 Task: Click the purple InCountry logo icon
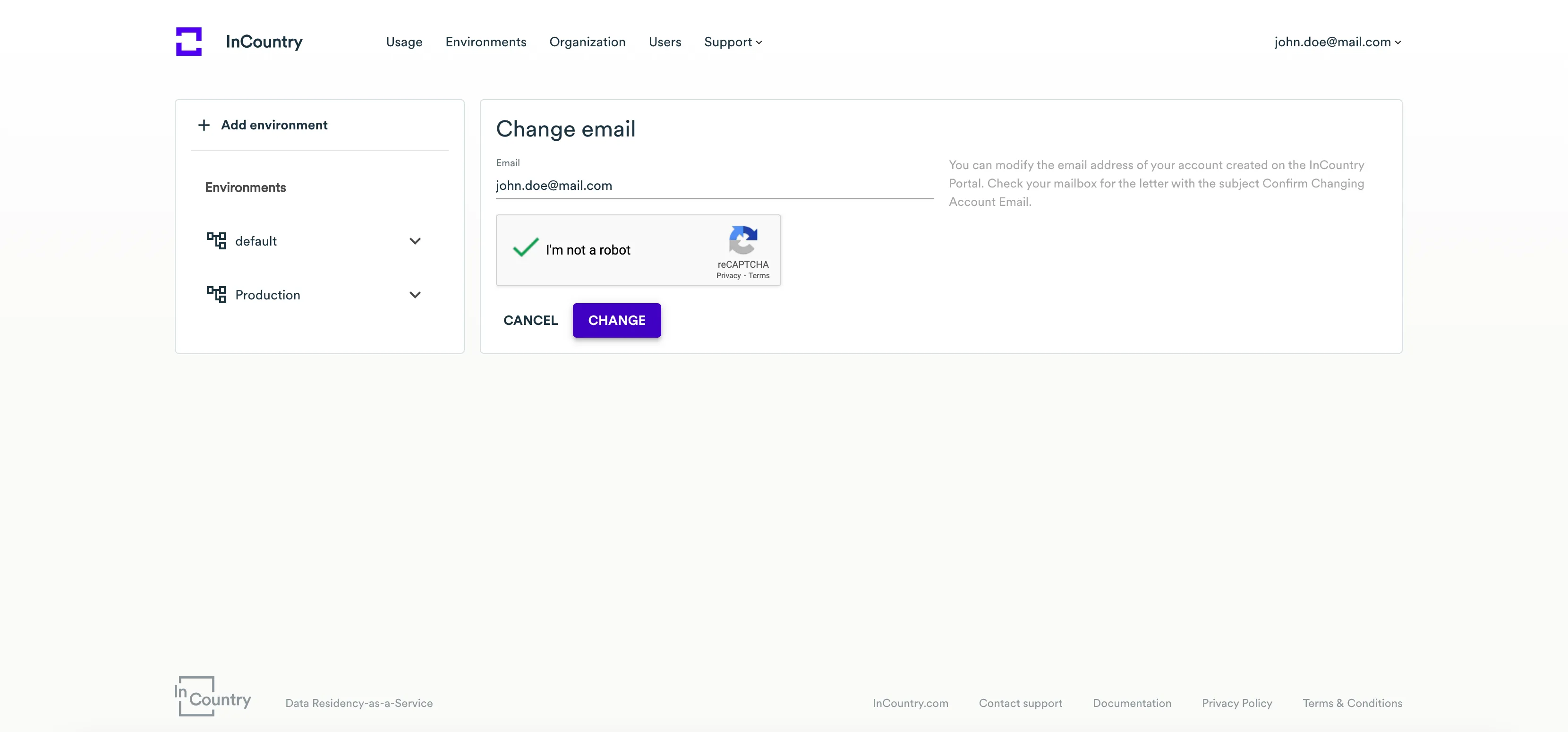189,42
